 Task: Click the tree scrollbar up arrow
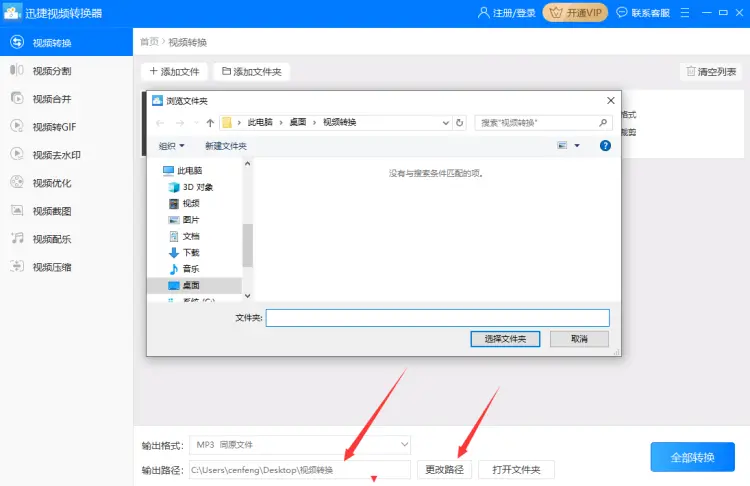tap(247, 164)
